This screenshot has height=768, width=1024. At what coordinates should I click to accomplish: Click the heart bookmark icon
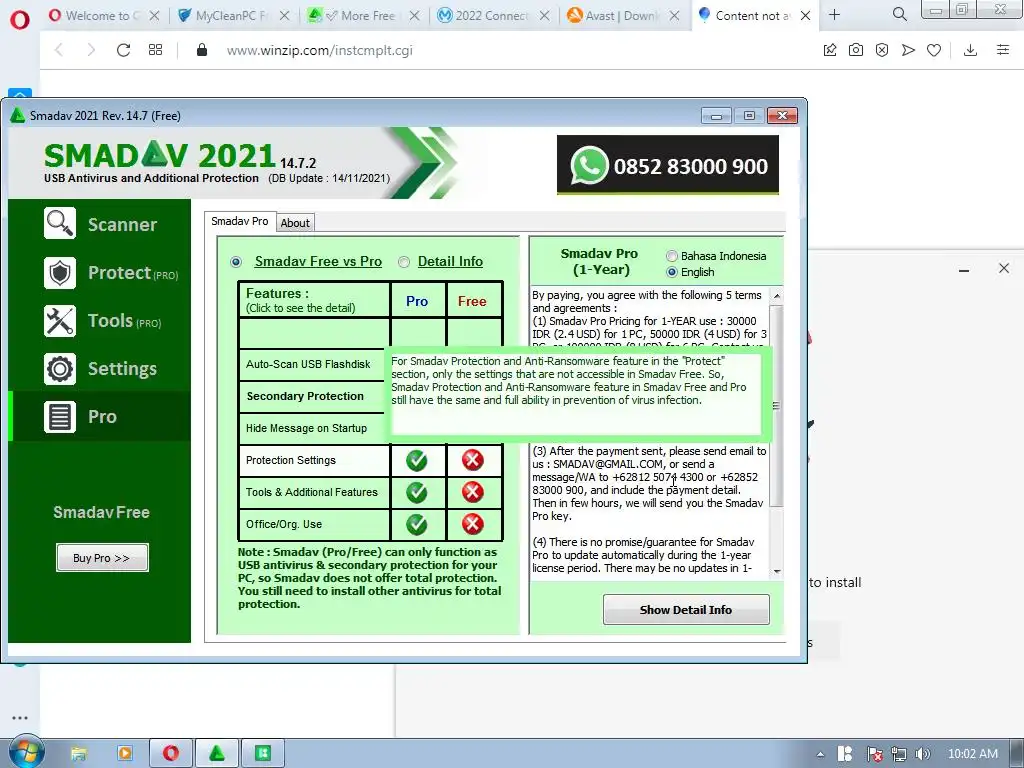pos(934,50)
